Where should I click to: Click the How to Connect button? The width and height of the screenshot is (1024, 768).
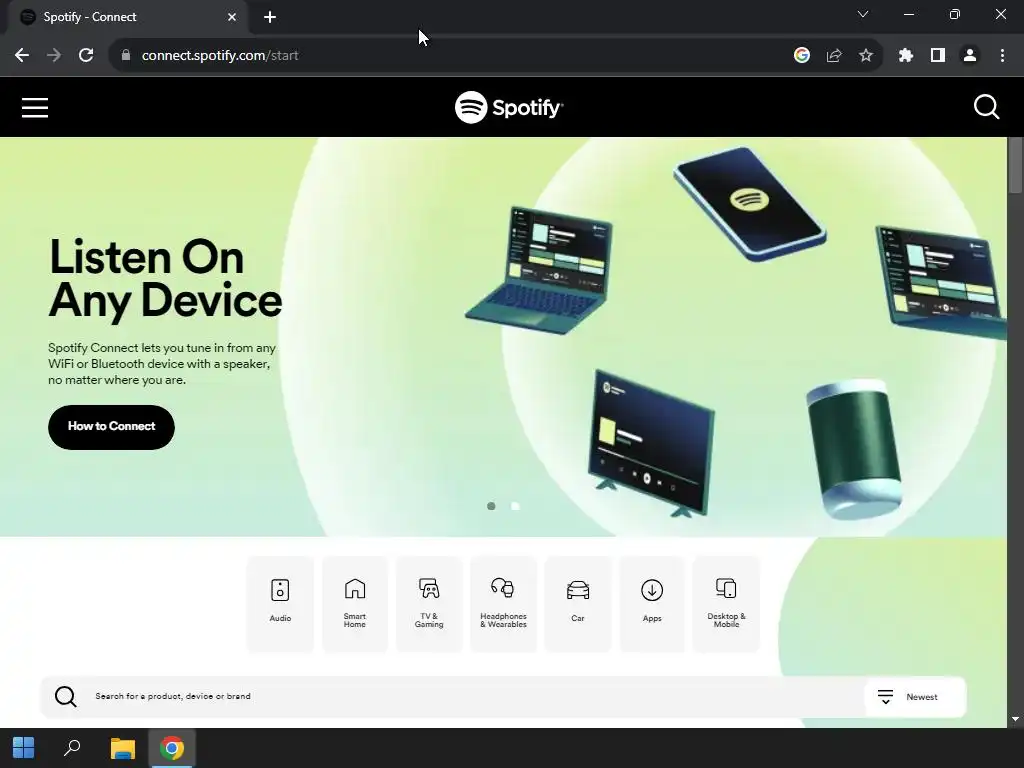(x=112, y=427)
